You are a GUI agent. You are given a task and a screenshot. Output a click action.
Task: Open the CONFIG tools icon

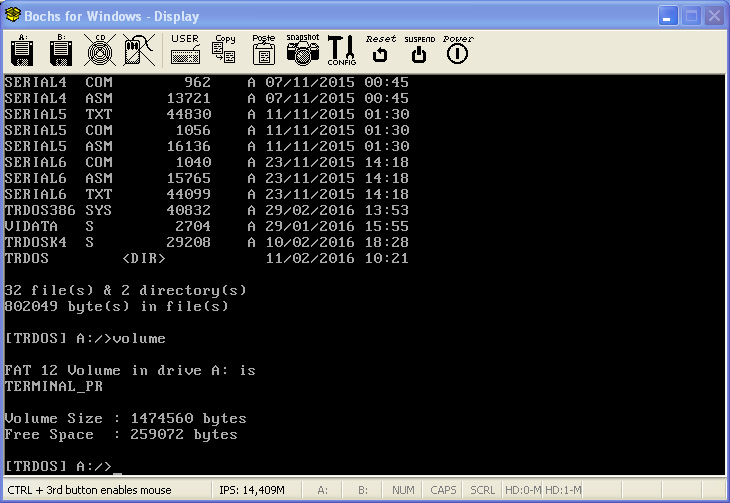tap(341, 50)
